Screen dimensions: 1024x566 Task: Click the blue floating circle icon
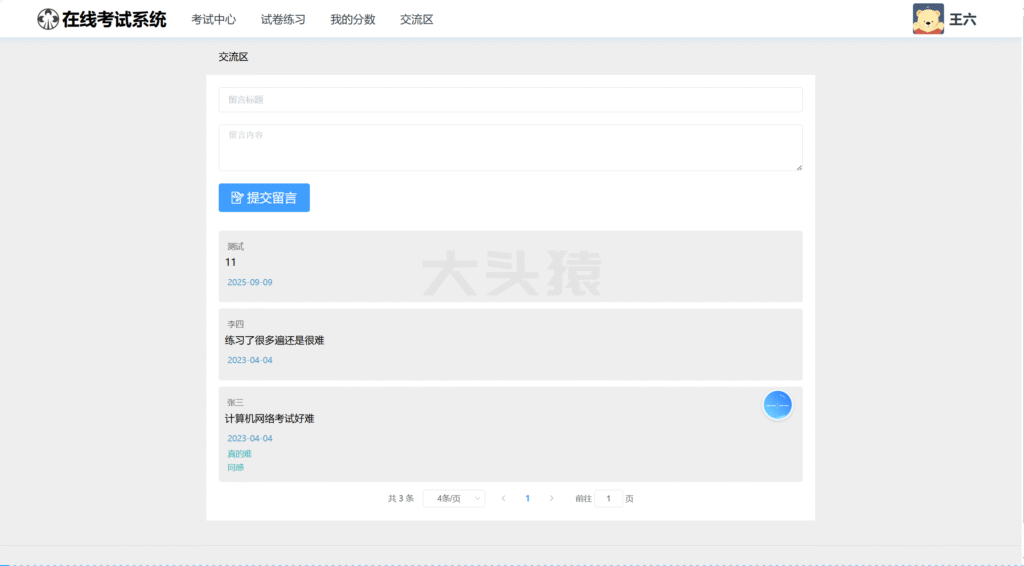pos(777,405)
